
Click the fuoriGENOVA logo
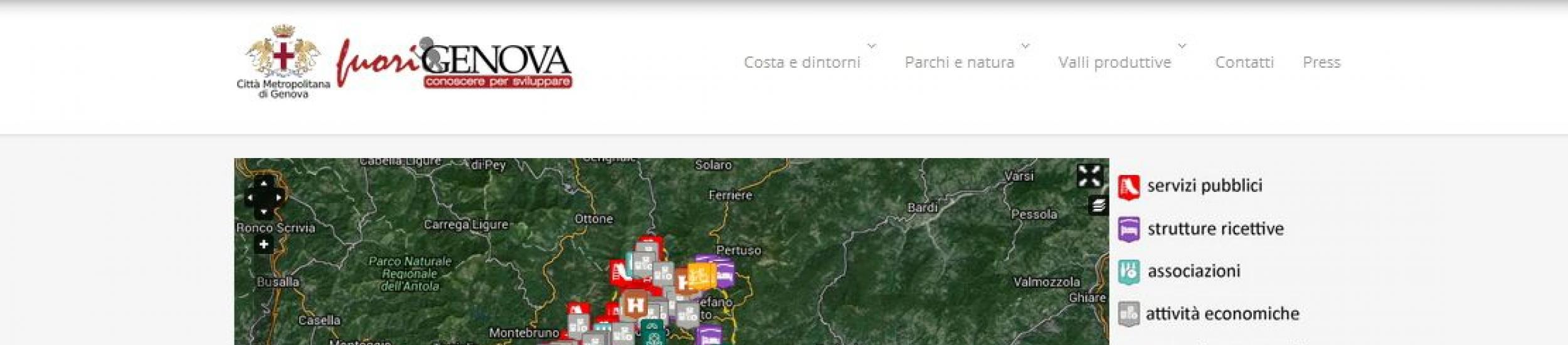[x=454, y=63]
